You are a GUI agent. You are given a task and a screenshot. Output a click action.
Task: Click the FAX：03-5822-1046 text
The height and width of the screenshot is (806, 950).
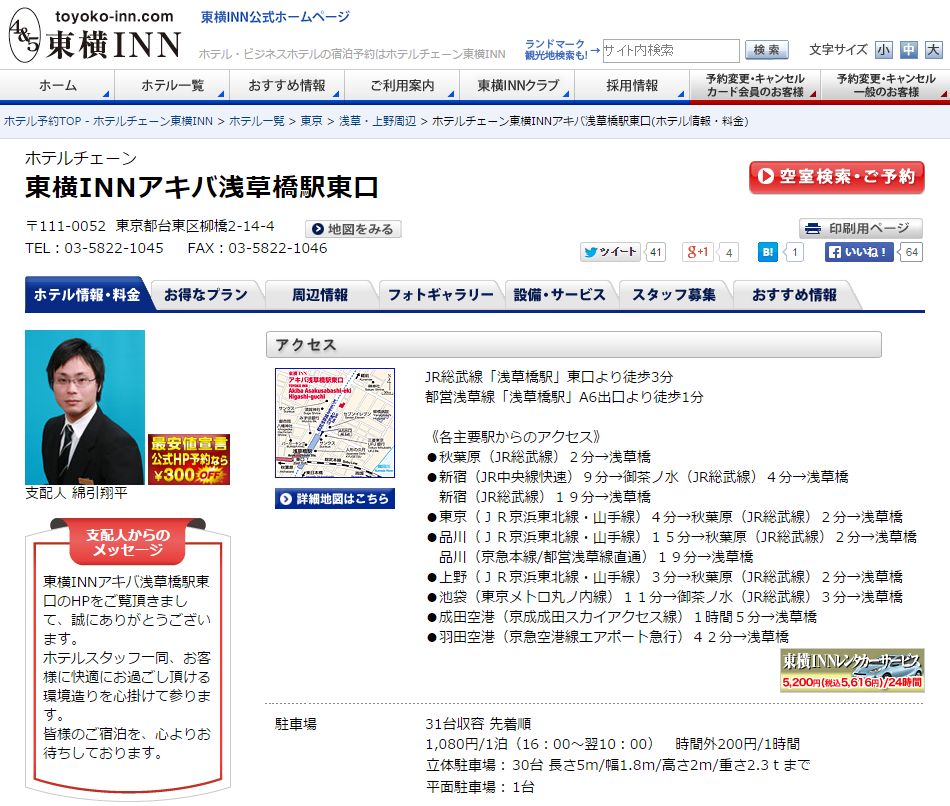257,248
